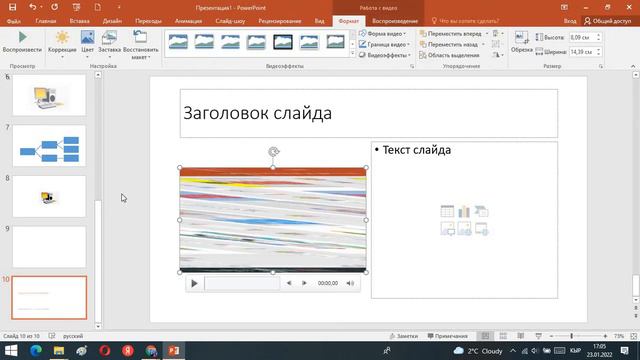Insert chart icon in content placeholder
The image size is (640, 360).
pos(464,211)
